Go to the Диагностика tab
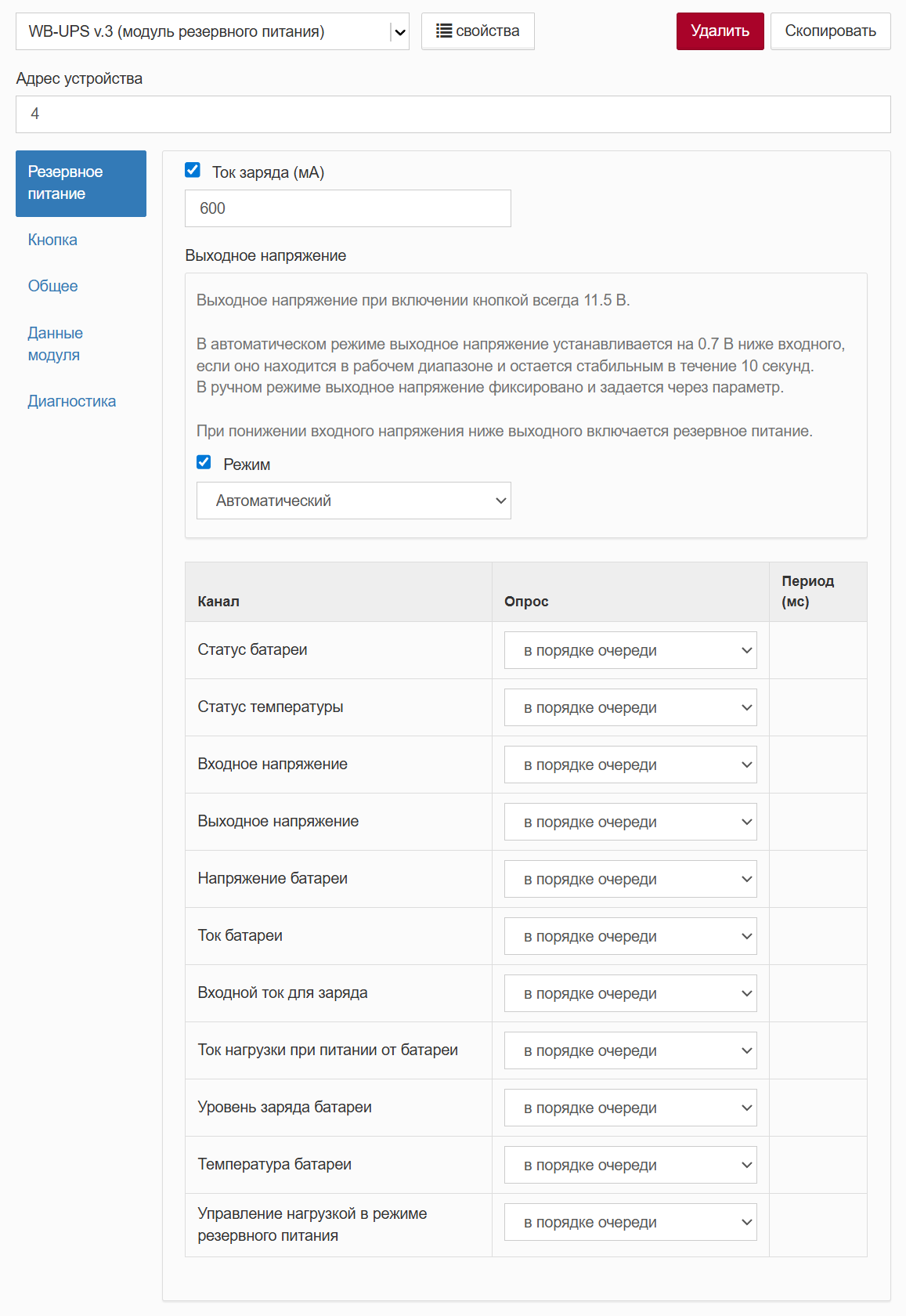Image resolution: width=906 pixels, height=1316 pixels. (72, 401)
